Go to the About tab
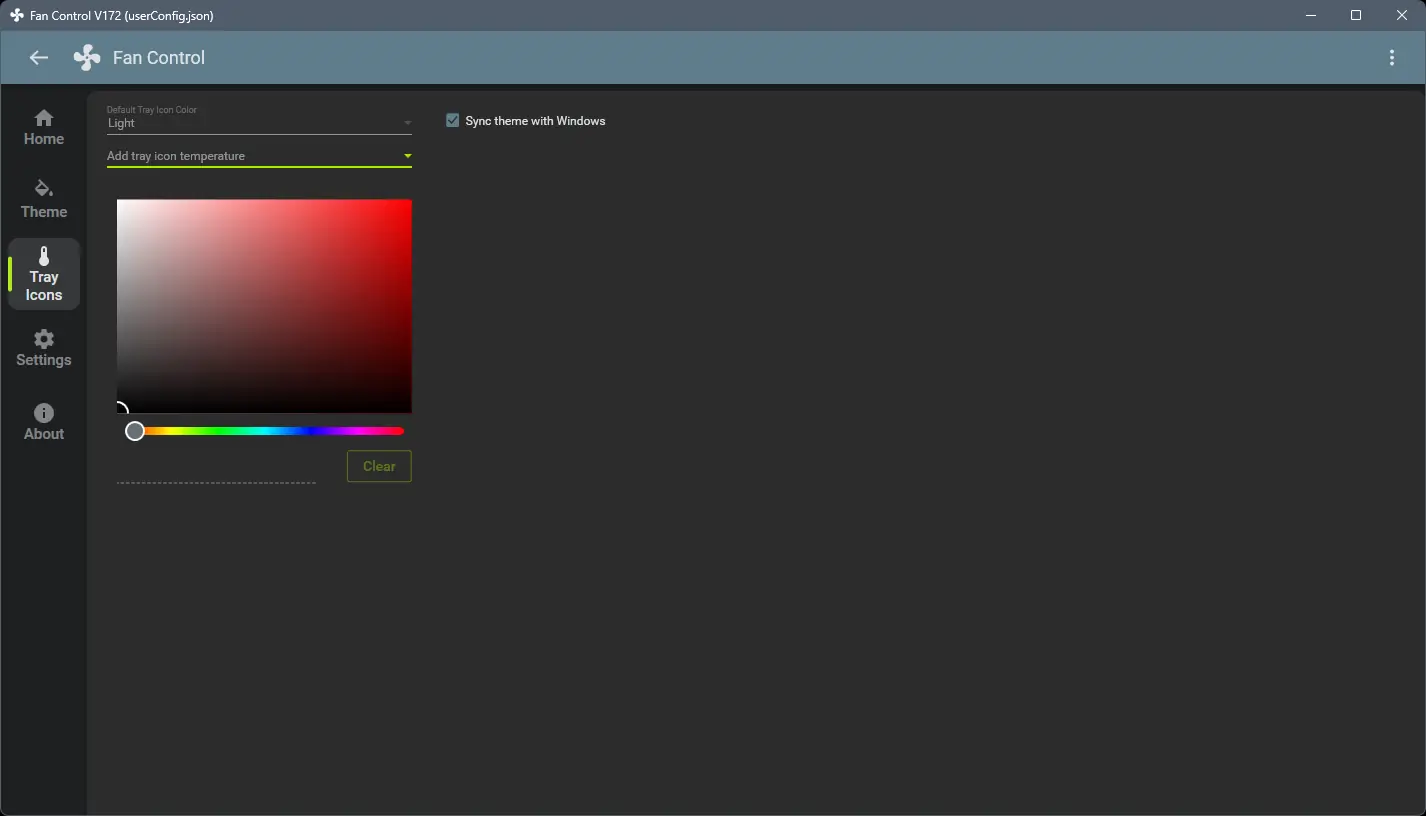Image resolution: width=1426 pixels, height=816 pixels. coord(44,422)
